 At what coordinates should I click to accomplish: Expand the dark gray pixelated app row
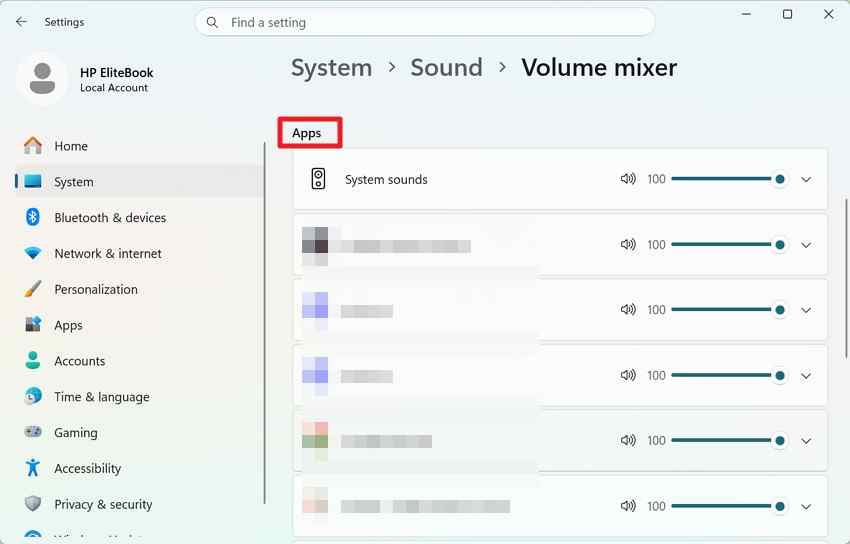click(x=806, y=245)
